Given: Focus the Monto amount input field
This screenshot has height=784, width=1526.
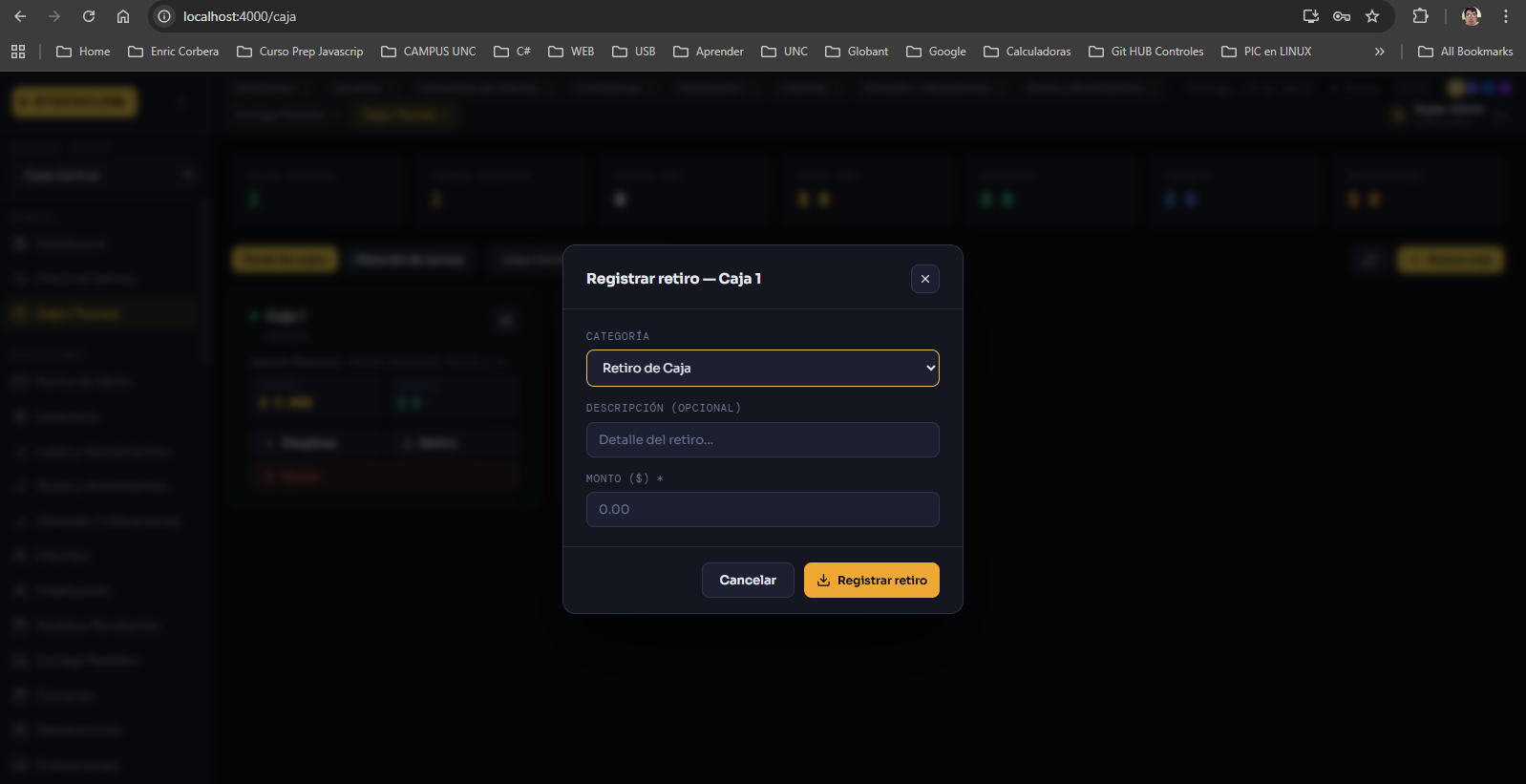Looking at the screenshot, I should click(762, 510).
